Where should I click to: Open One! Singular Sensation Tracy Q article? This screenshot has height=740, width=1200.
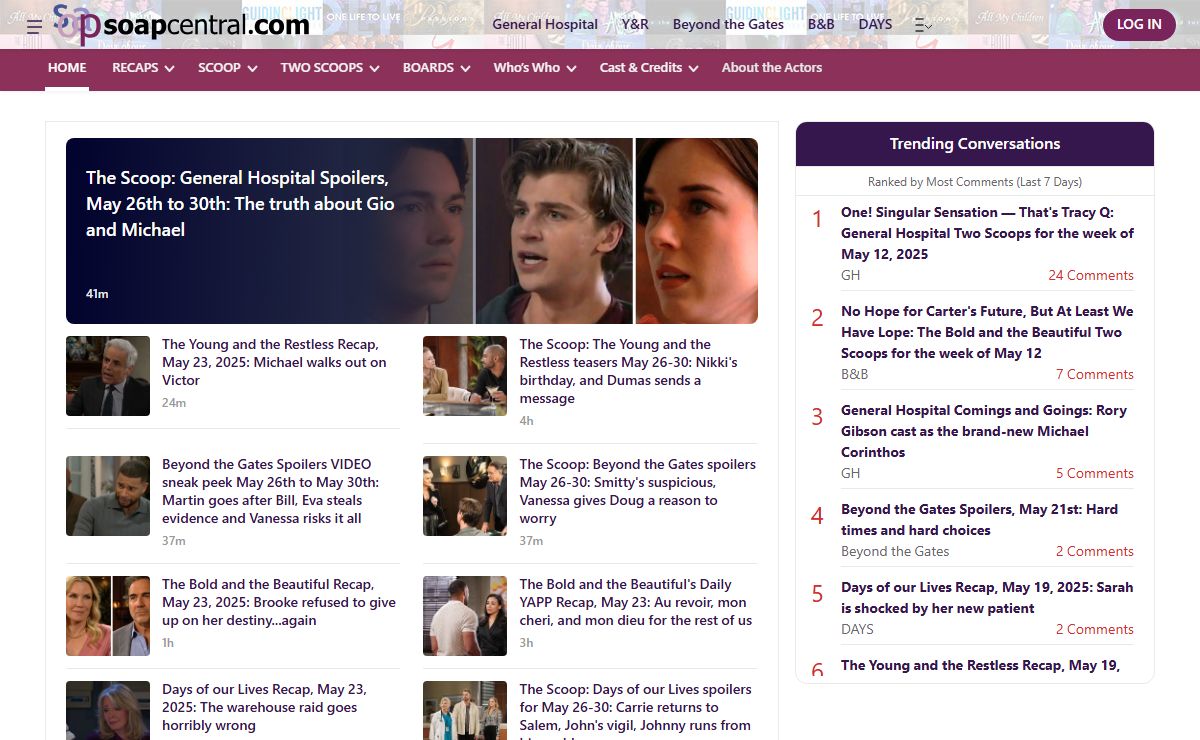(987, 233)
